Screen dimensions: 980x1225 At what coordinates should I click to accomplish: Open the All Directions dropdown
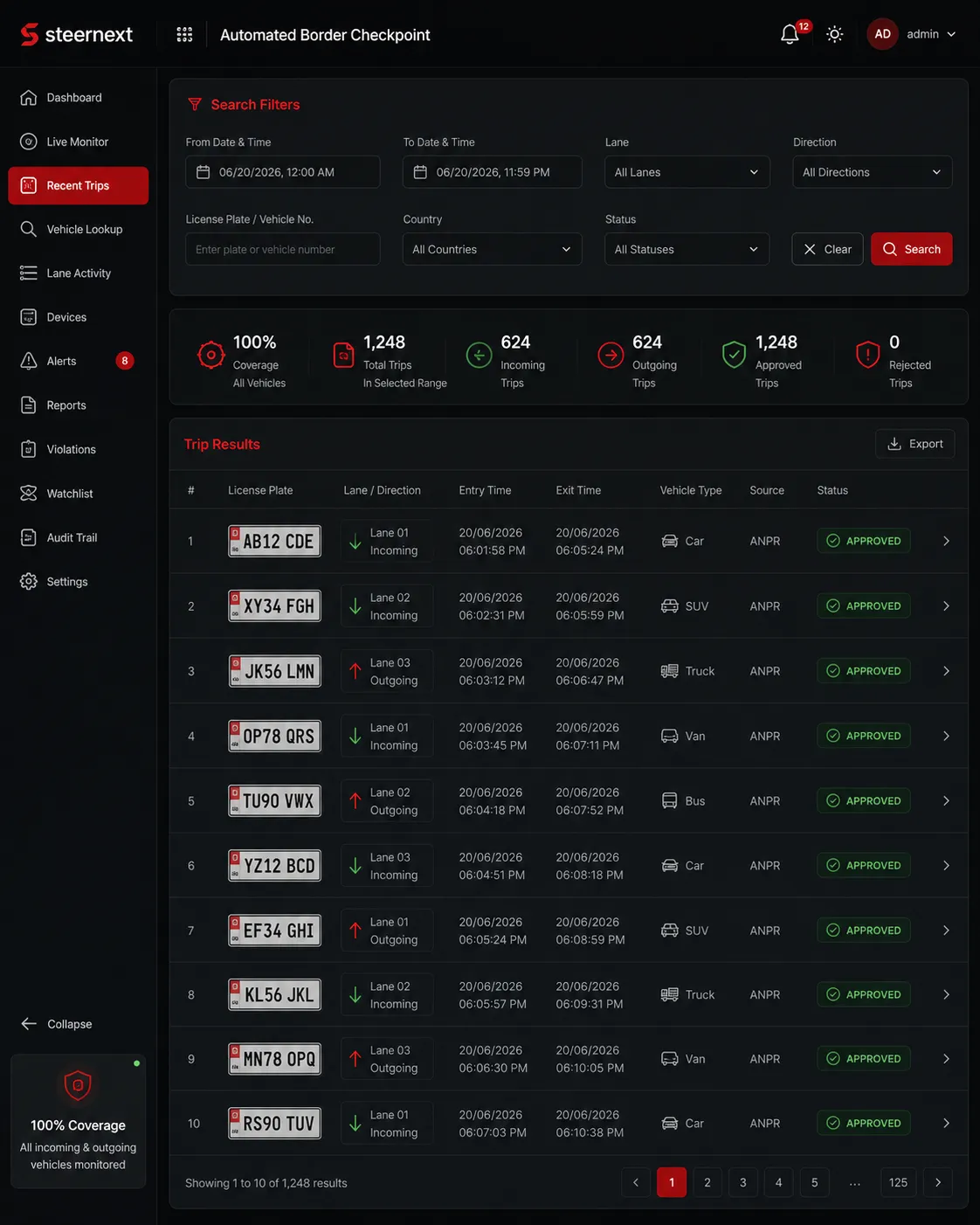point(872,172)
